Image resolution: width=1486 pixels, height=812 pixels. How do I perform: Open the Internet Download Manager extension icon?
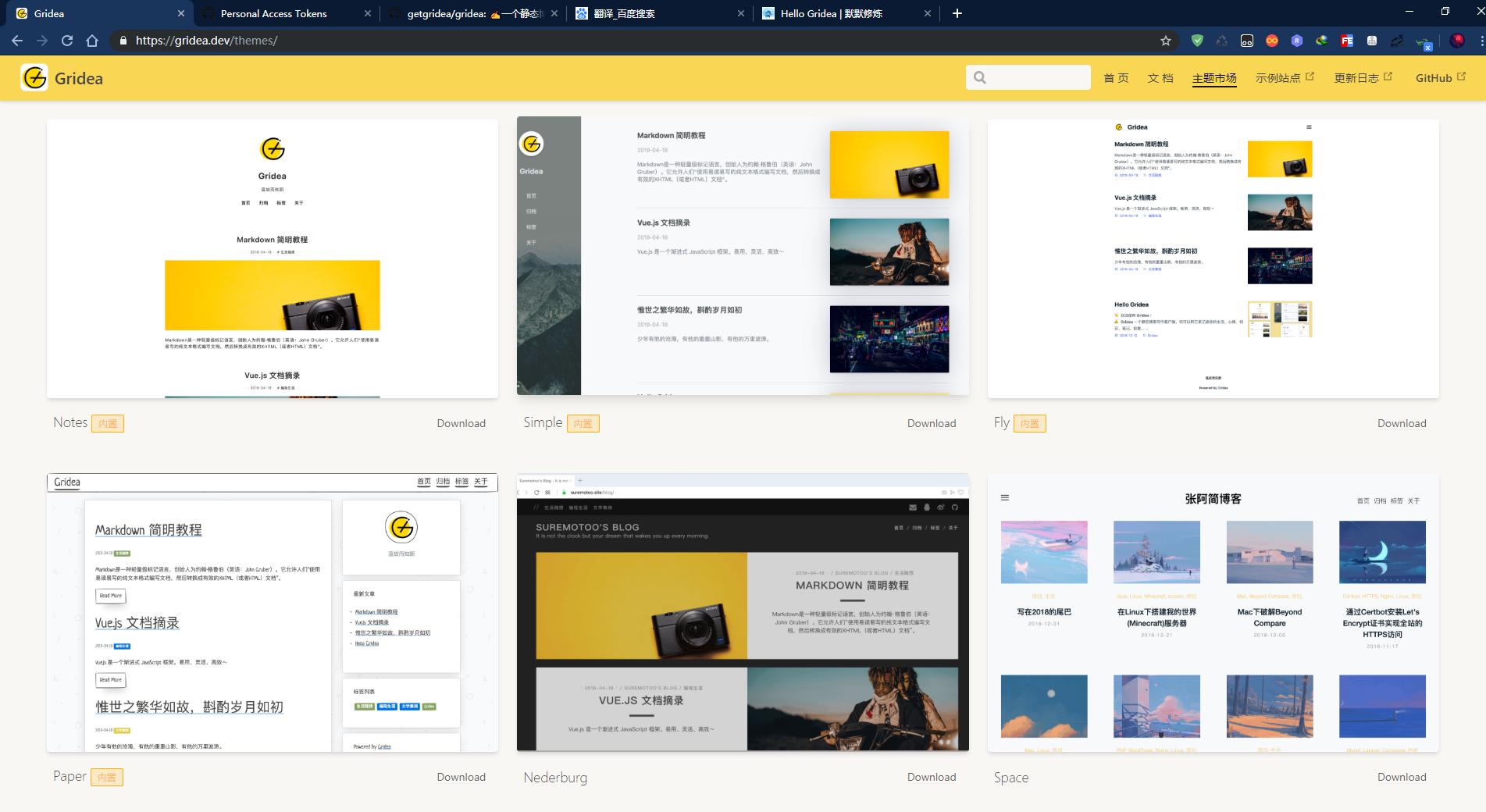1322,41
